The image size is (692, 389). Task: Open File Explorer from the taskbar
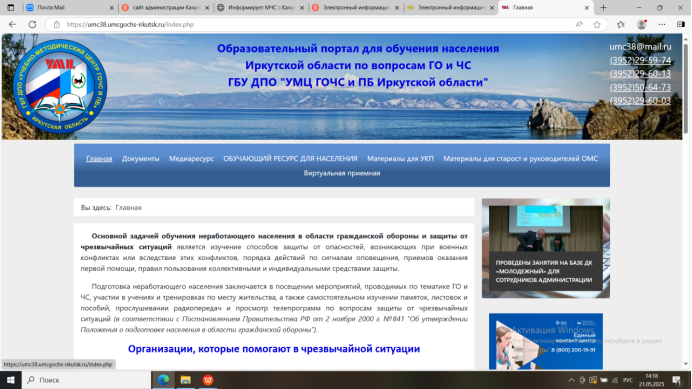185,380
